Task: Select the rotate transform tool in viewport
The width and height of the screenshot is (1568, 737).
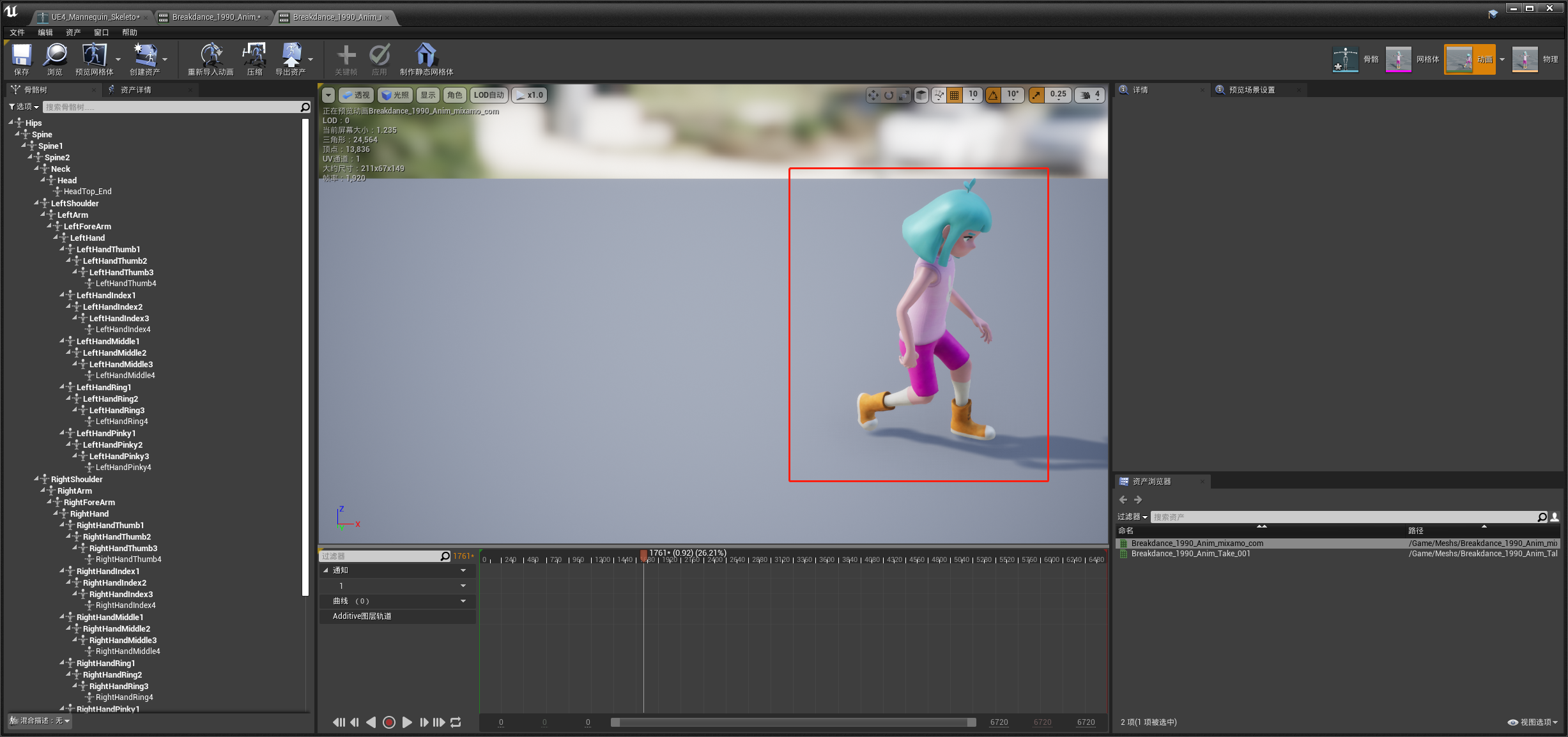Action: [889, 95]
